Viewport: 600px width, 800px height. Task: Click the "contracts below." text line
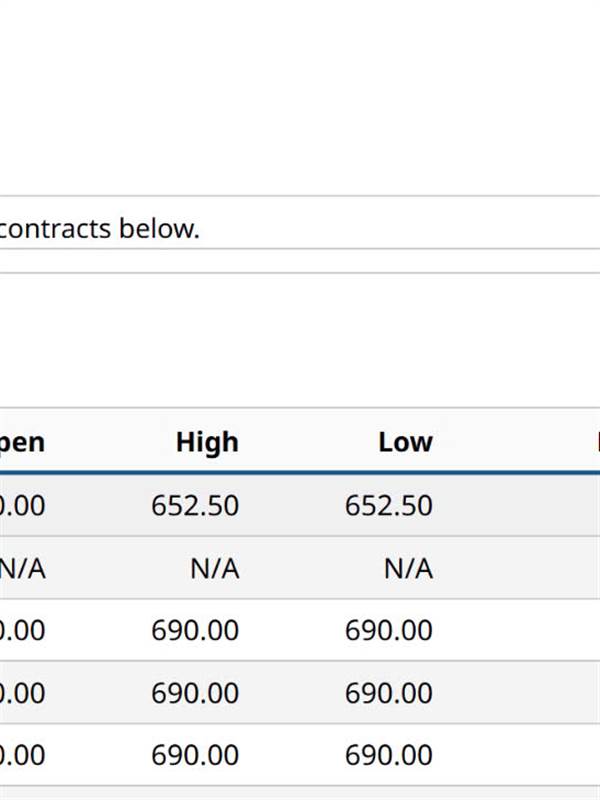[99, 228]
